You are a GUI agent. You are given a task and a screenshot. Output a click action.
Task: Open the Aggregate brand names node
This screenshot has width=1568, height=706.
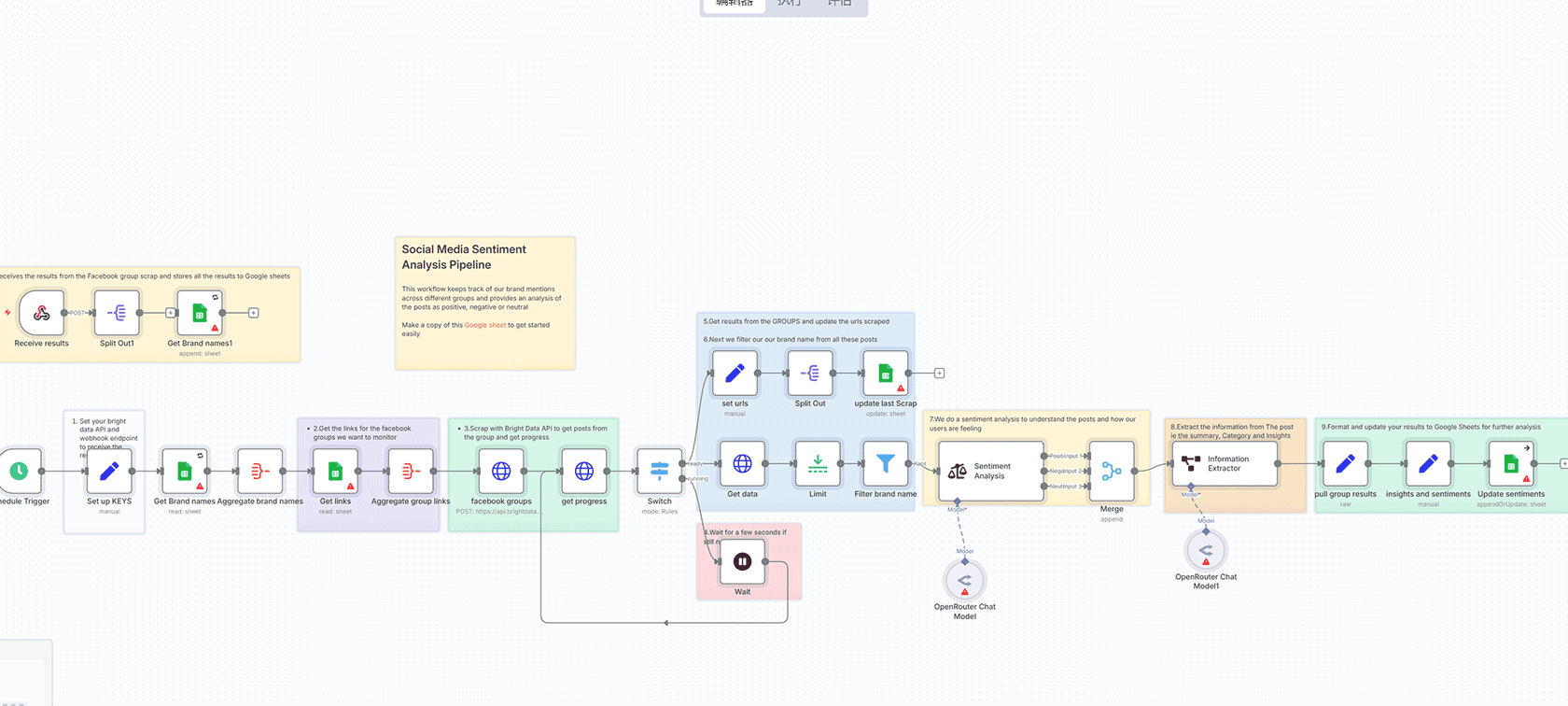pos(260,472)
